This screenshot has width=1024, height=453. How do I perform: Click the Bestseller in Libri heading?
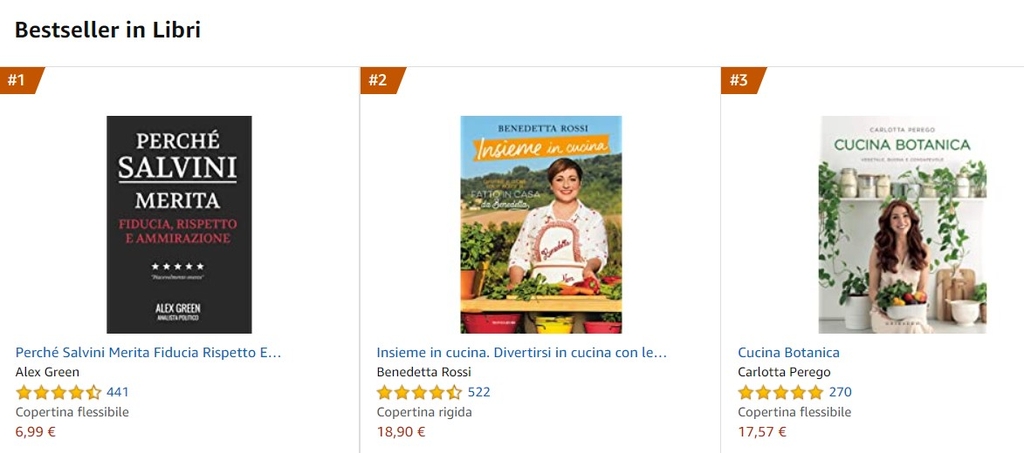point(108,30)
